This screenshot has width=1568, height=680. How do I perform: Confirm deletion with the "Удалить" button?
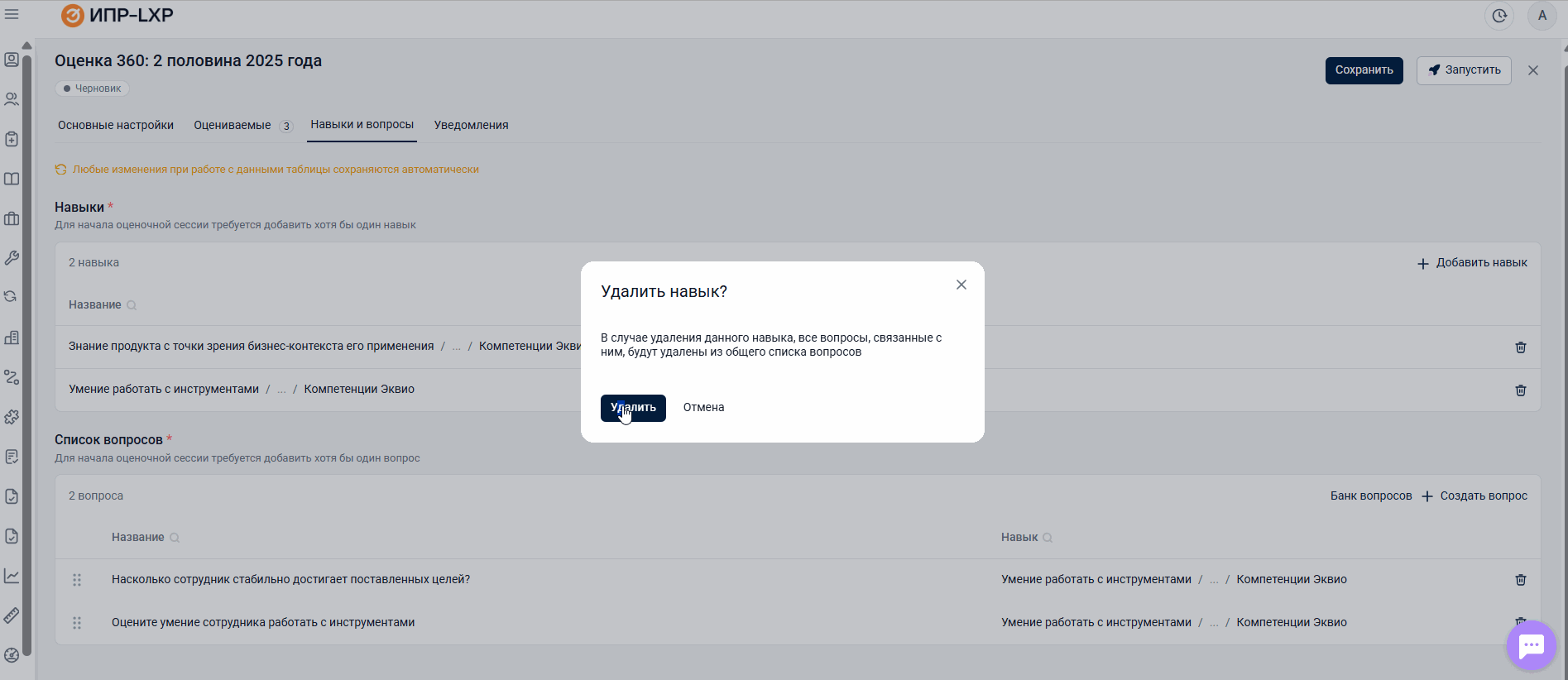click(633, 408)
